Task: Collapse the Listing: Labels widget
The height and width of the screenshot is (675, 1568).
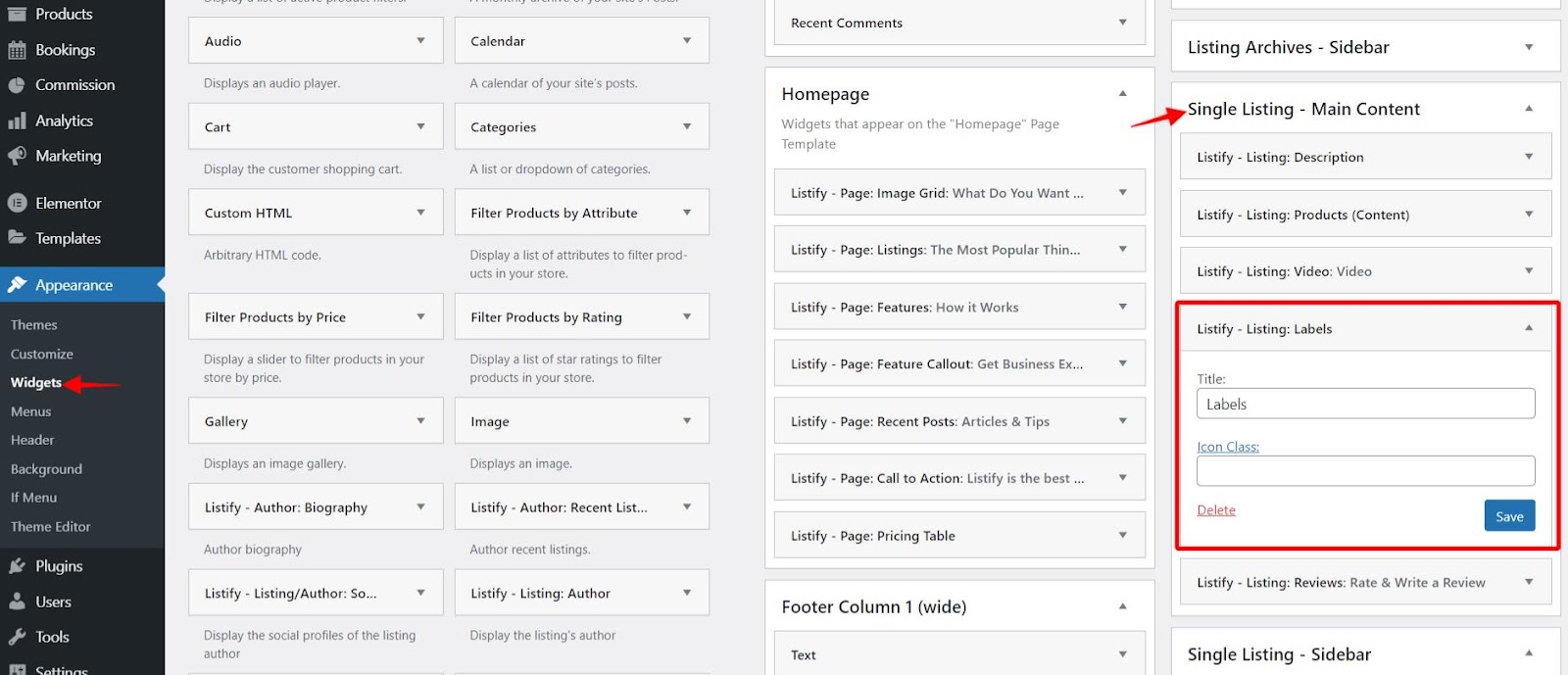Action: pyautogui.click(x=1529, y=328)
